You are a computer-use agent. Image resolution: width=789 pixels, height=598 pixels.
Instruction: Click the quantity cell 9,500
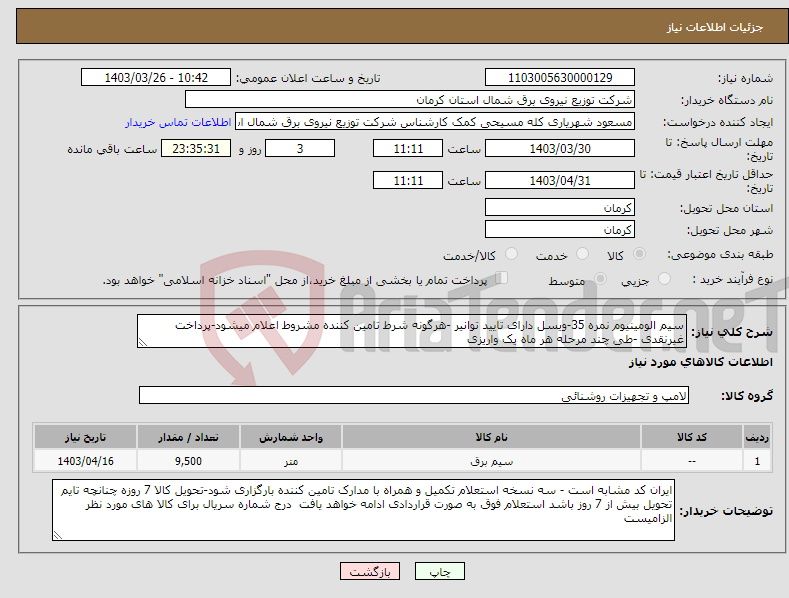click(188, 461)
